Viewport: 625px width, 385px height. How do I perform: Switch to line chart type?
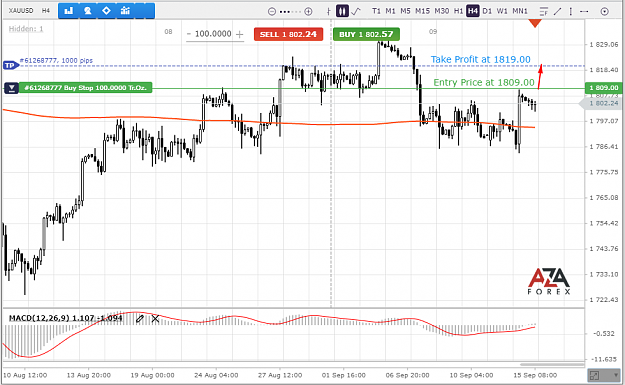tap(356, 11)
